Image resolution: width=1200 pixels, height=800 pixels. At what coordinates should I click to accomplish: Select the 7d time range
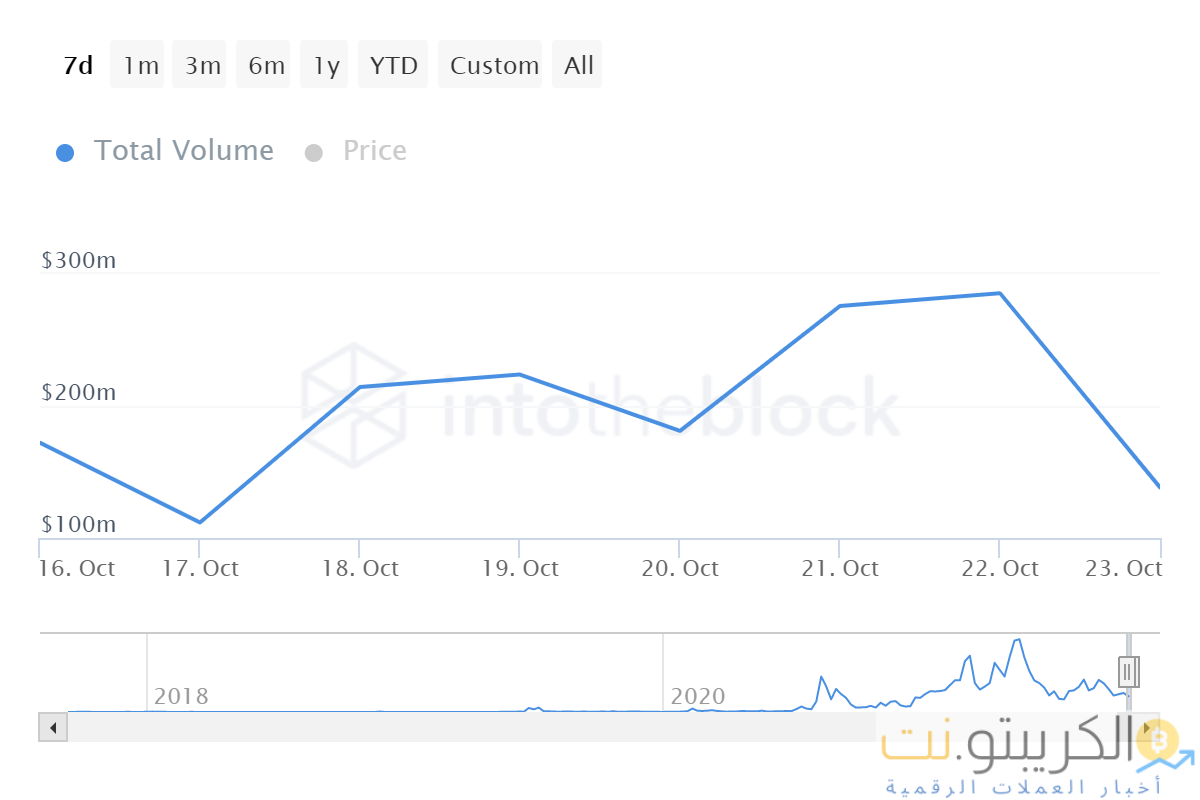tap(78, 66)
